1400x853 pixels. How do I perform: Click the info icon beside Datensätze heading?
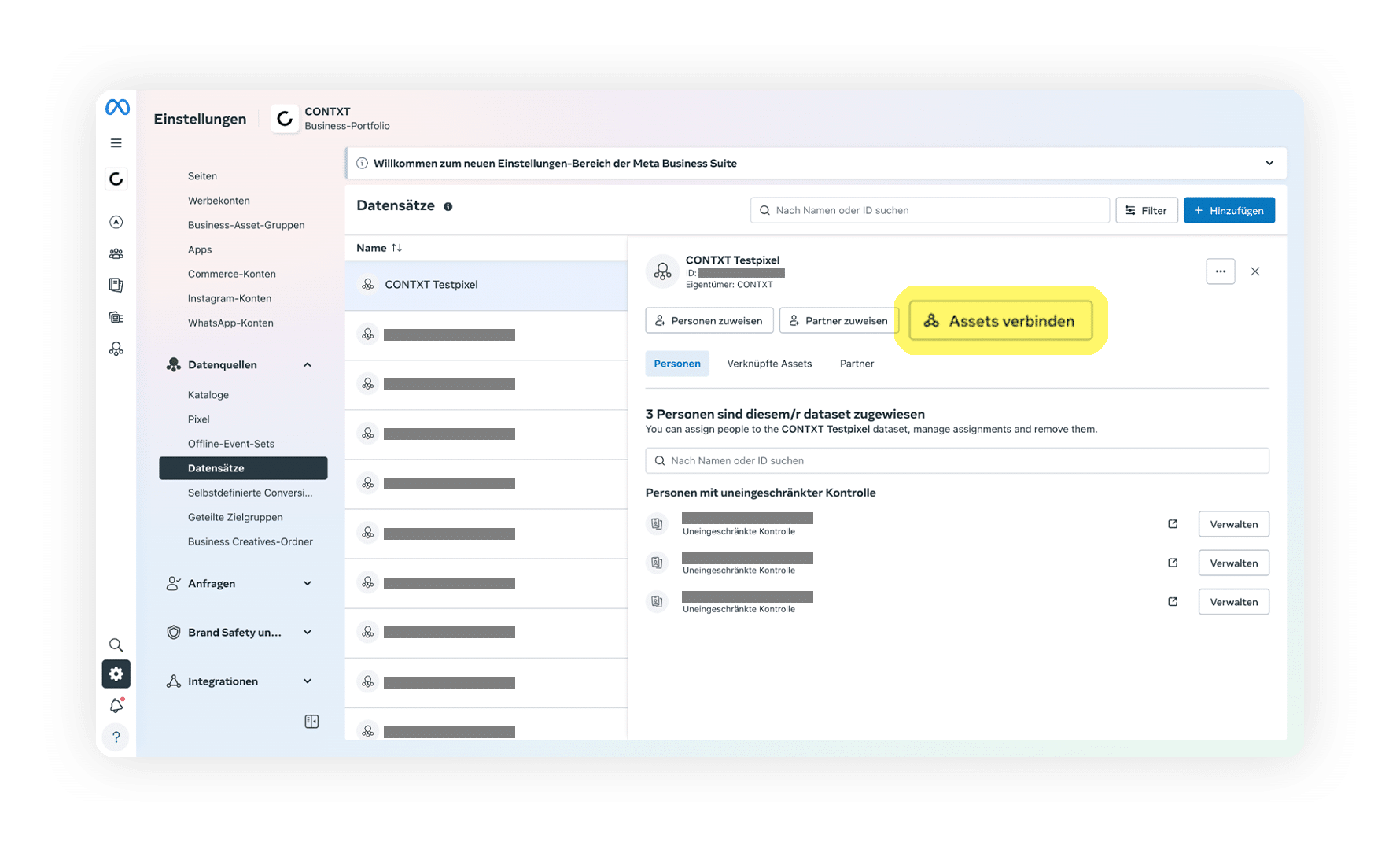(448, 207)
